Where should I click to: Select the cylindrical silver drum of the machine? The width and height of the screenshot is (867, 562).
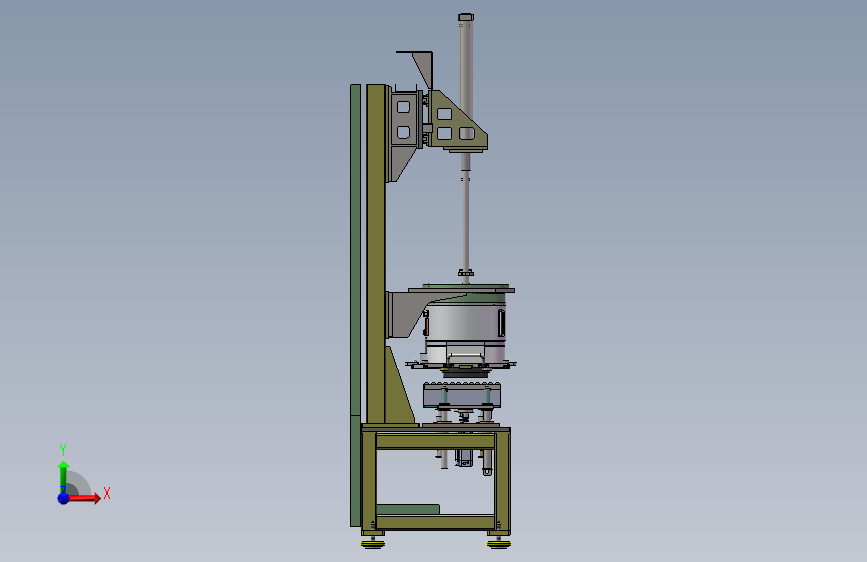pyautogui.click(x=466, y=324)
